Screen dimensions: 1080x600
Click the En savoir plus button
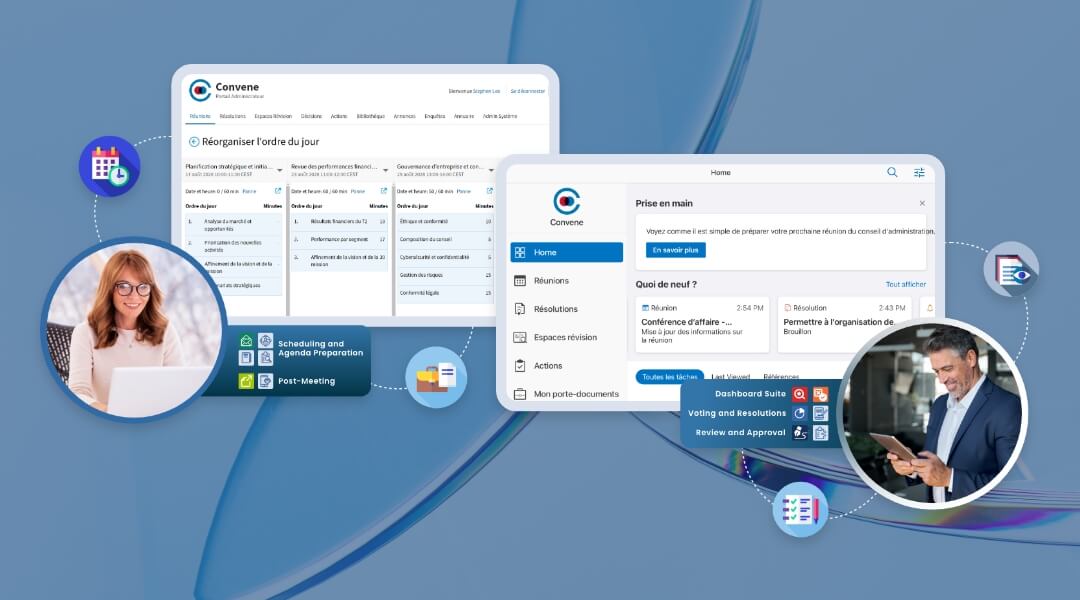[x=675, y=250]
